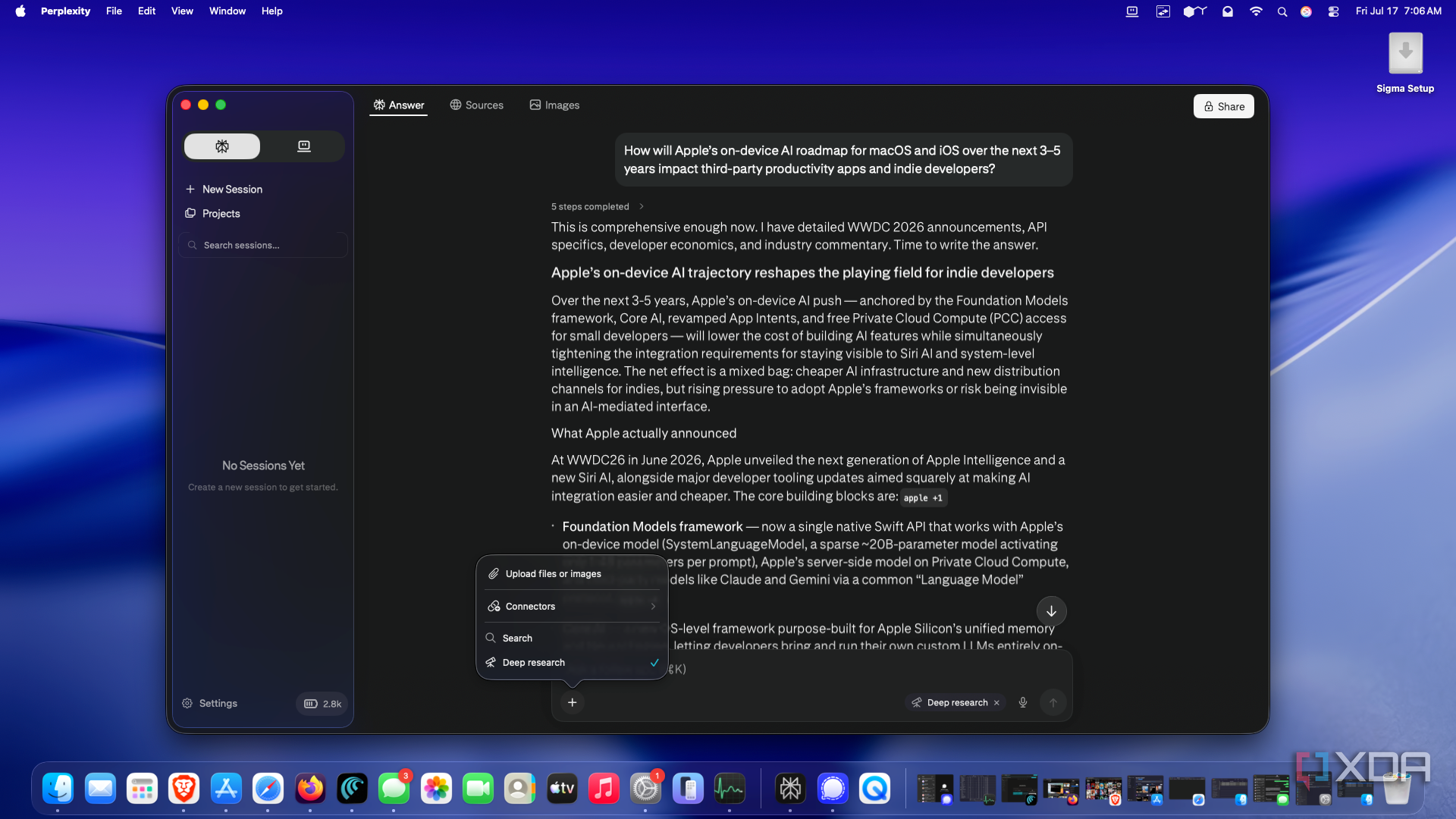Open Sigma Setup desktop icon
Image resolution: width=1456 pixels, height=819 pixels.
pos(1405,63)
